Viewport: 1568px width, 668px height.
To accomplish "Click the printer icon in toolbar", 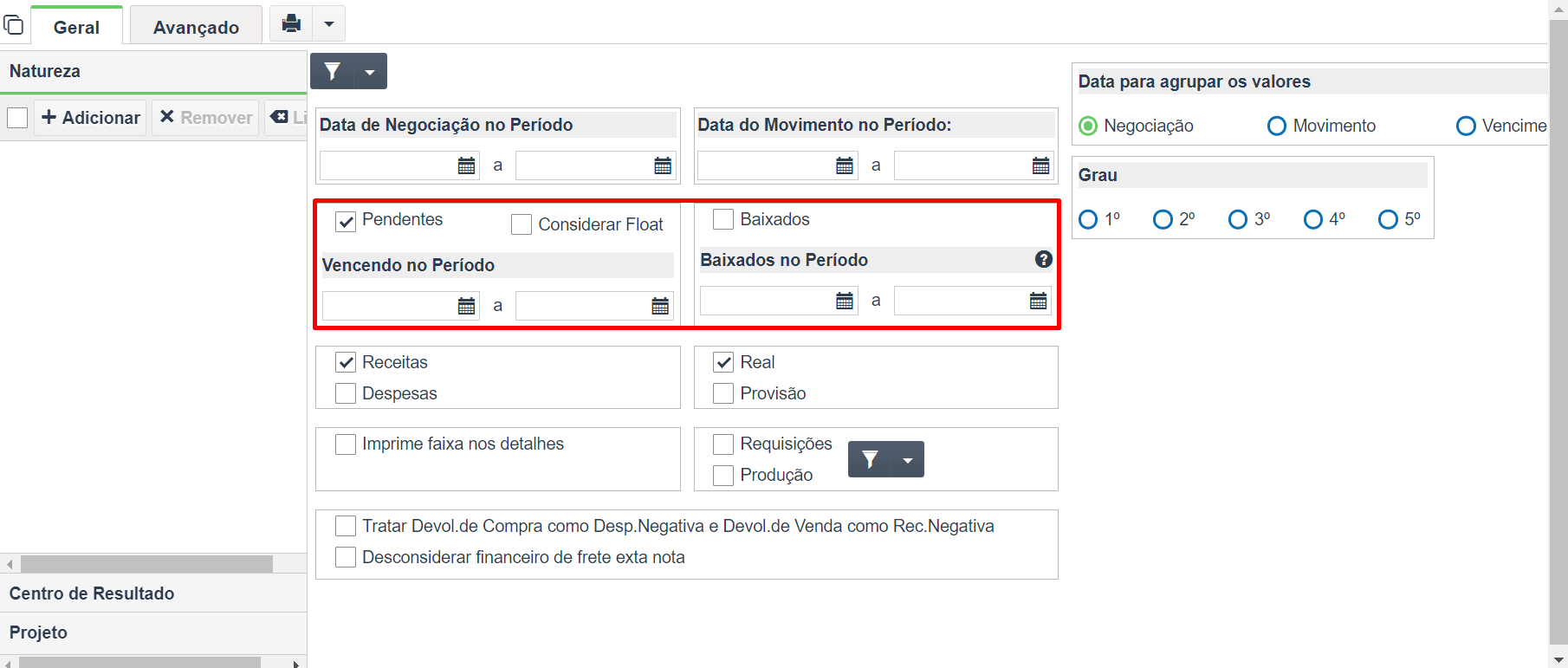I will [x=291, y=23].
